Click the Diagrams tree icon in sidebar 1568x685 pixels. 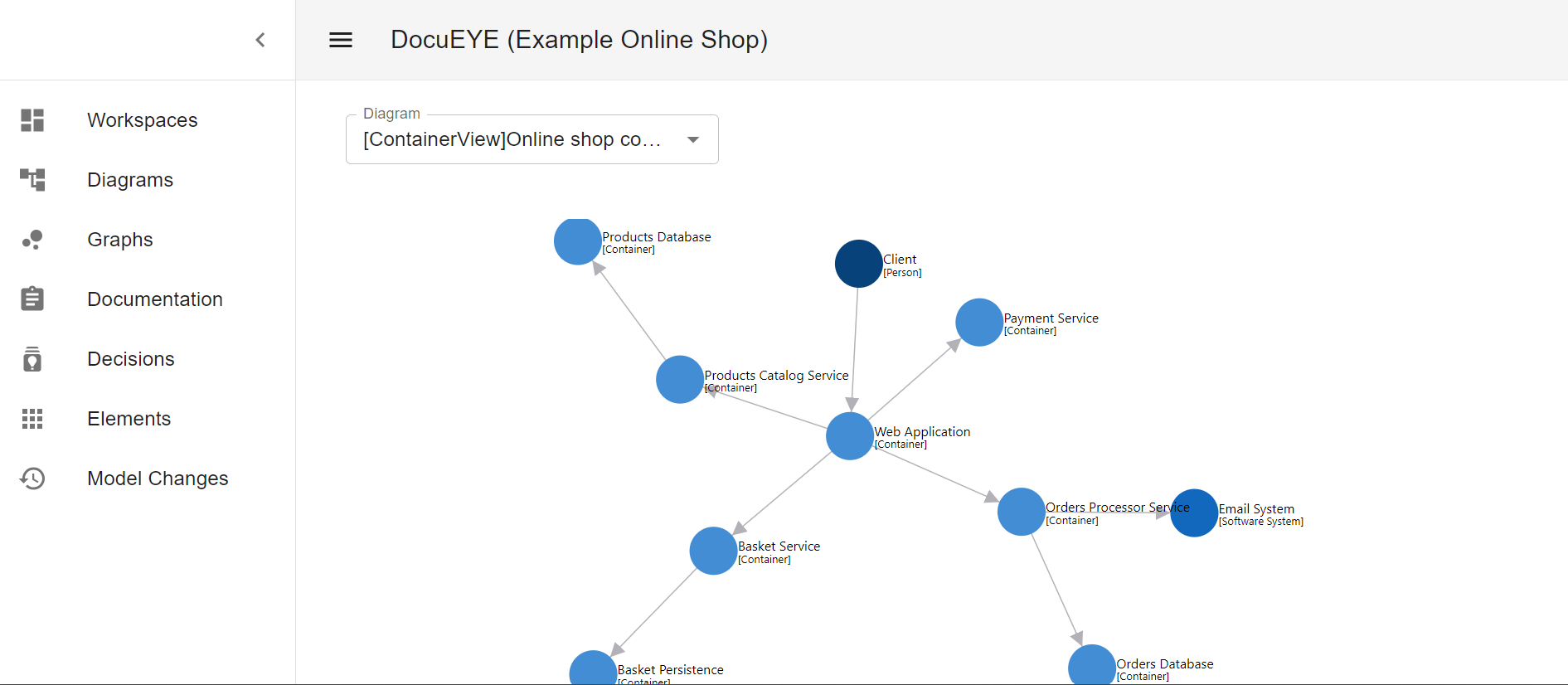32,180
